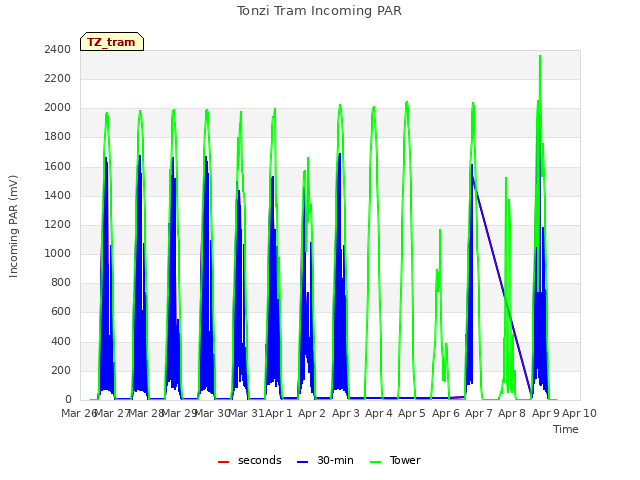The width and height of the screenshot is (640, 480).
Task: Click the diagonal blue line after Apr 7
Action: [x=502, y=286]
